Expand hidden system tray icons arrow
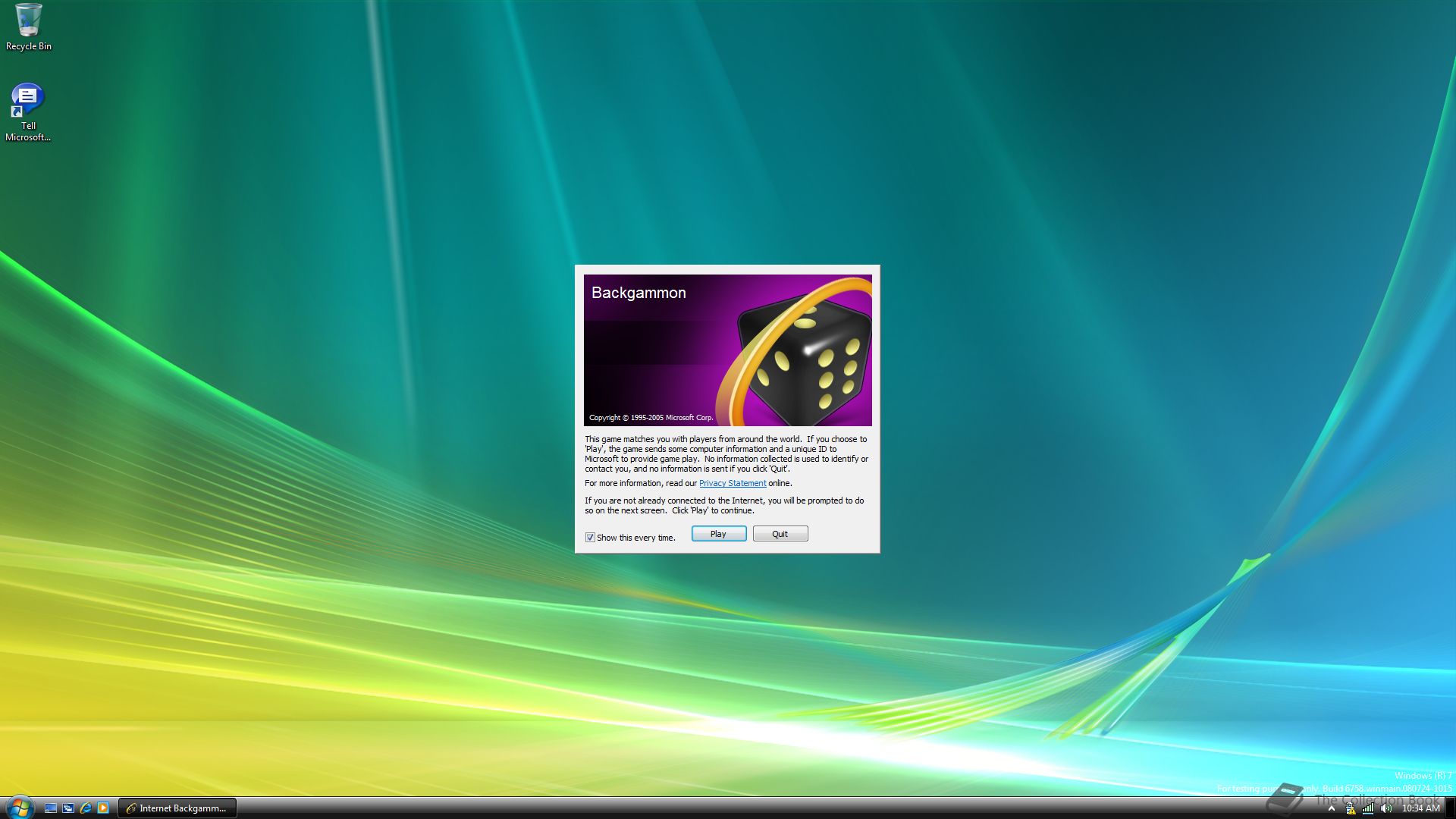The height and width of the screenshot is (819, 1456). tap(1331, 808)
